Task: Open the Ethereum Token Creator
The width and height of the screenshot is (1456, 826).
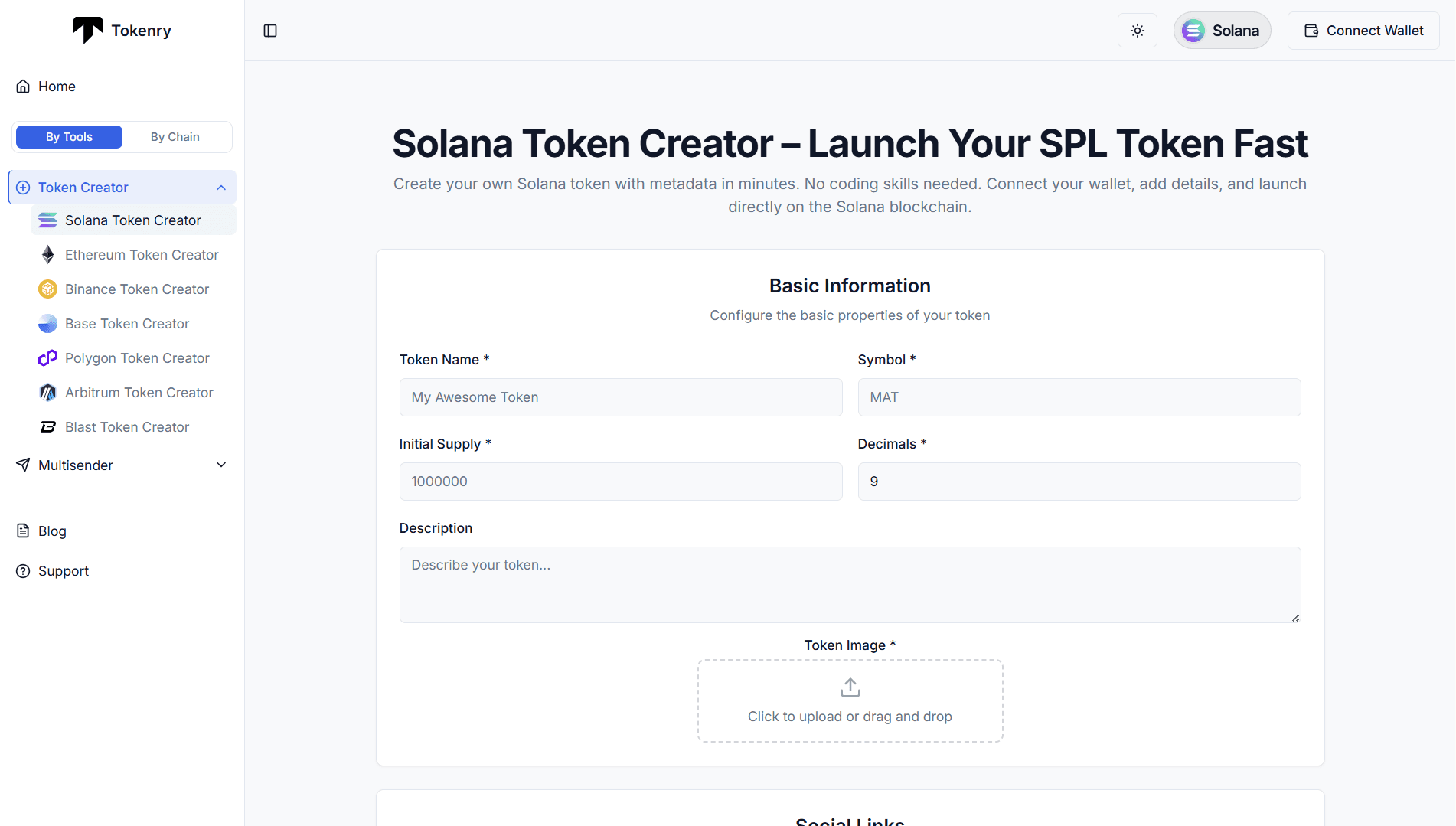Action: 141,254
